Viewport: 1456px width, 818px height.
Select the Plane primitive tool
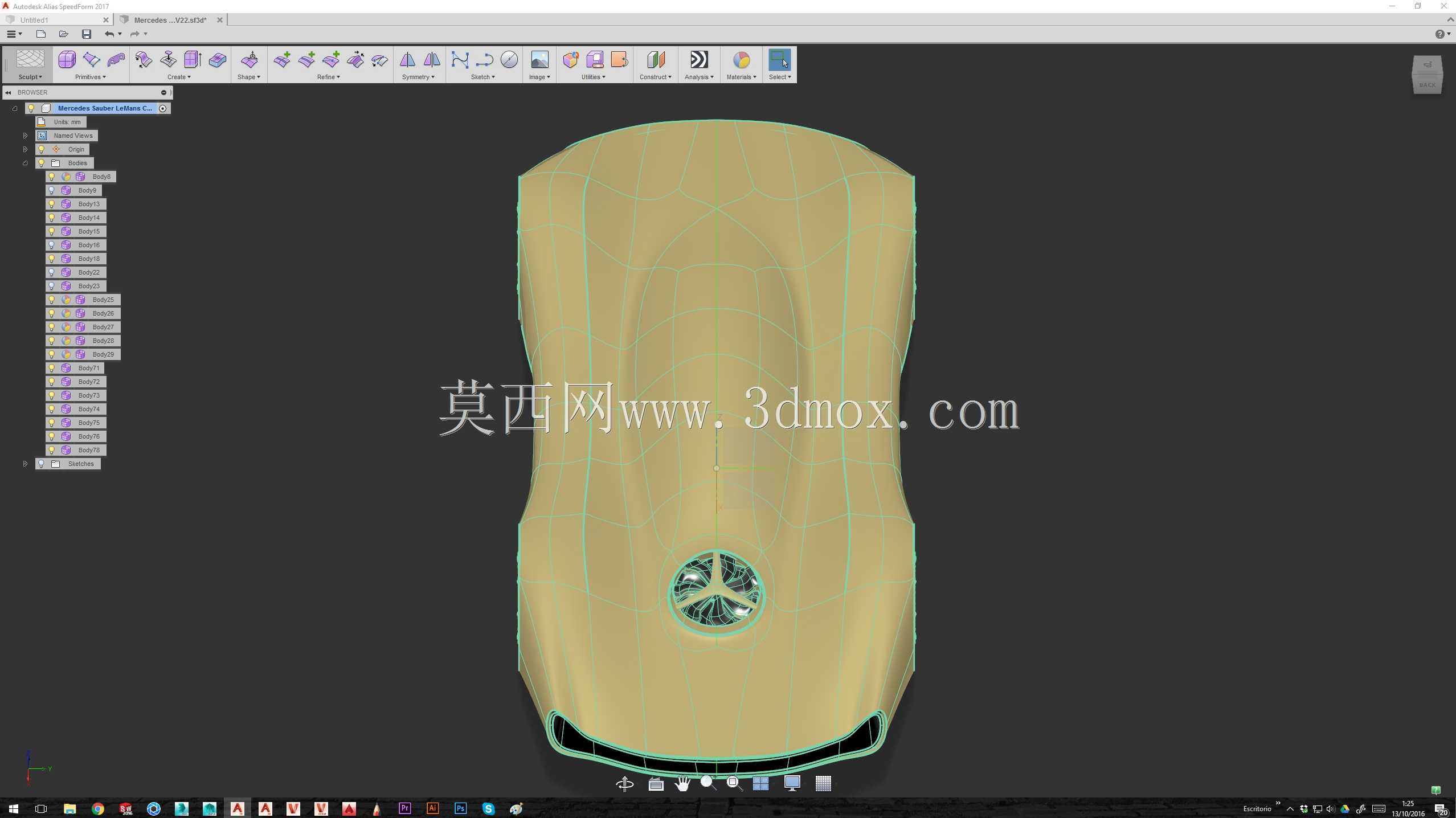(x=91, y=59)
